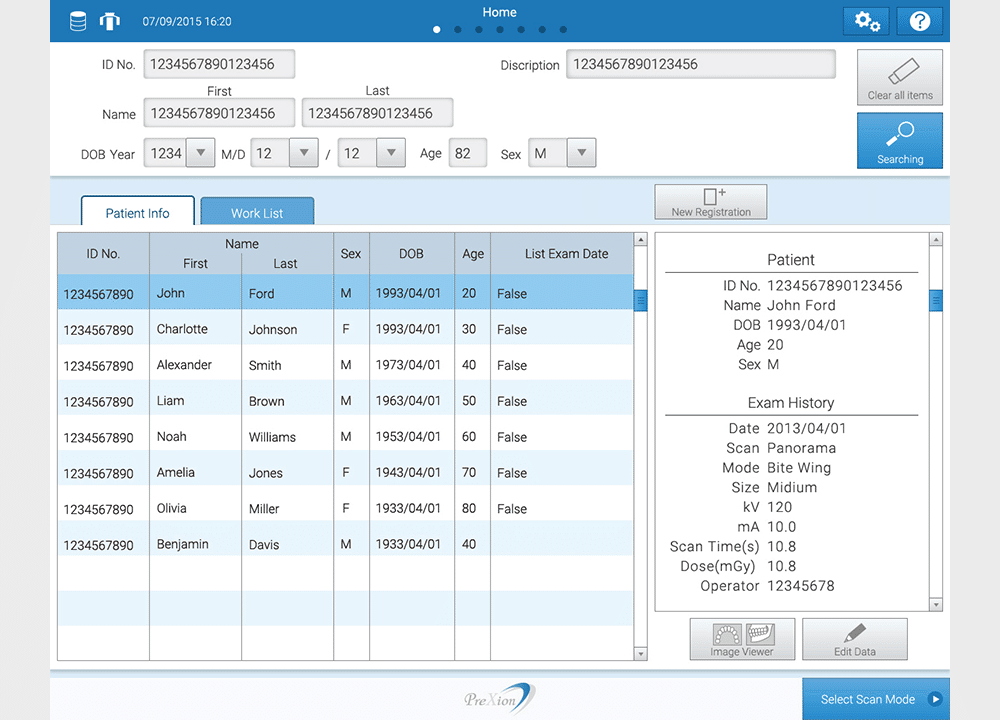Open the Image Viewer
This screenshot has width=1000, height=720.
741,639
